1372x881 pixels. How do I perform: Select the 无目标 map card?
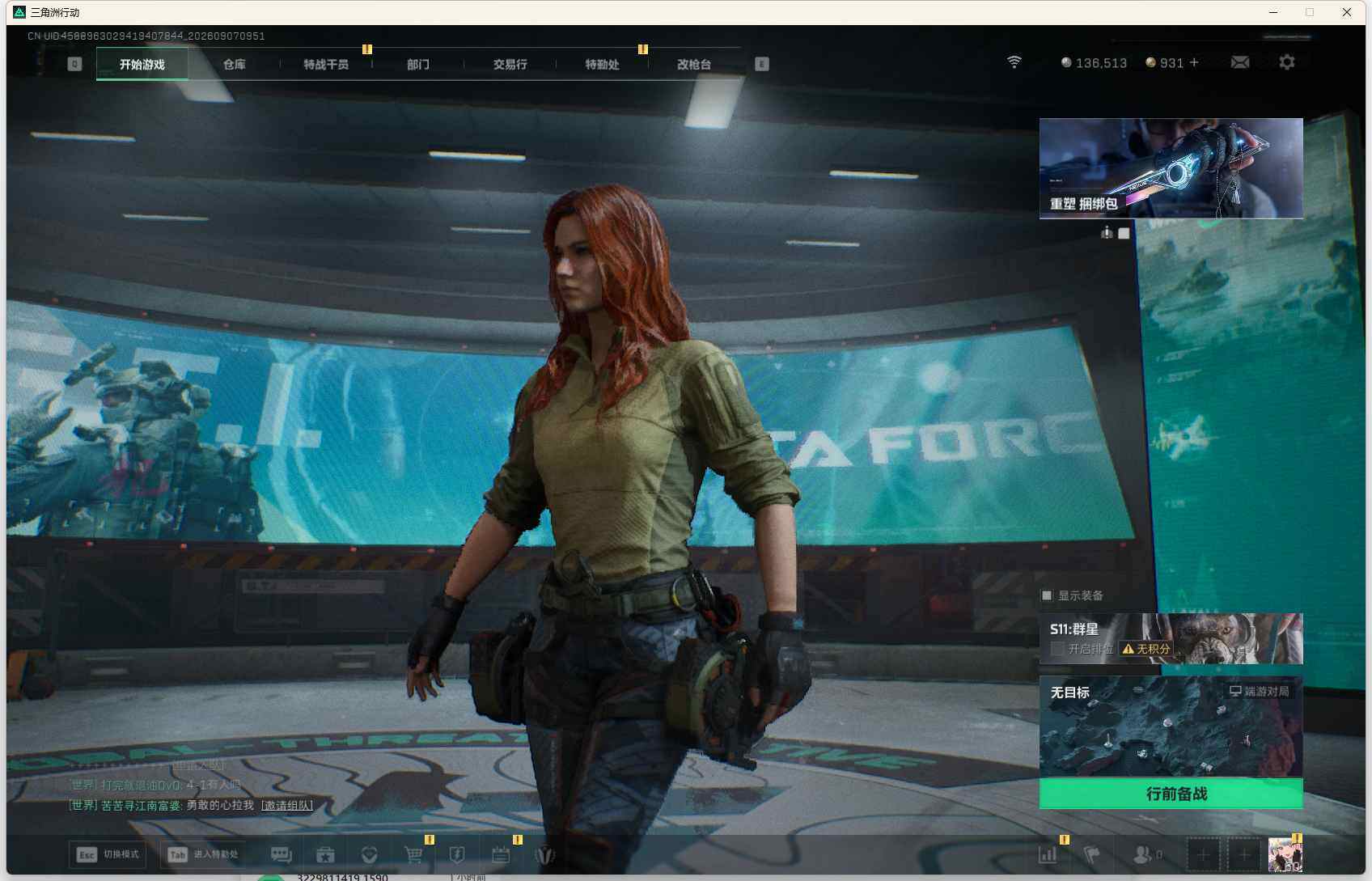[1171, 727]
